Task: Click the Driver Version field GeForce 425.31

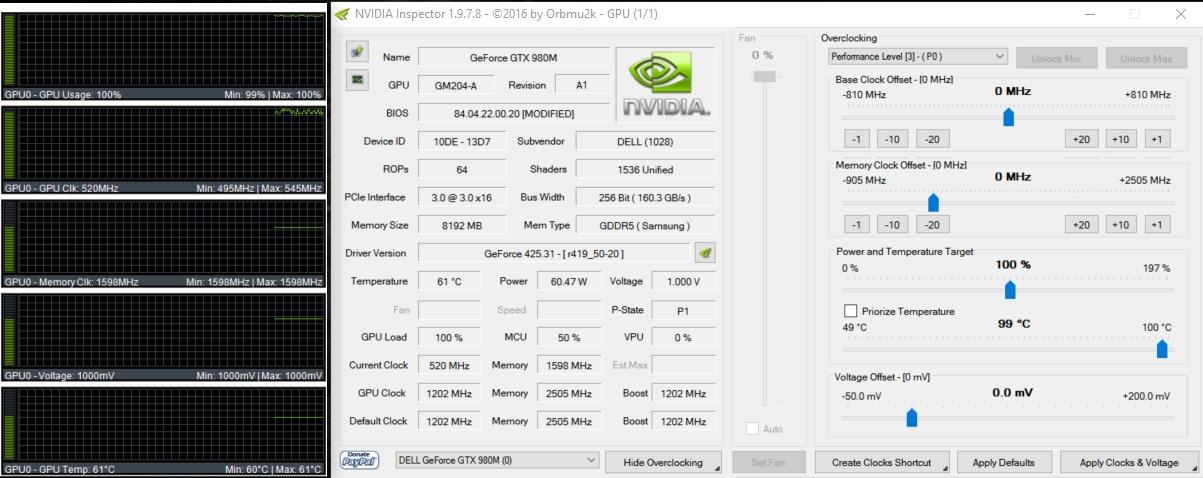Action: [x=553, y=253]
